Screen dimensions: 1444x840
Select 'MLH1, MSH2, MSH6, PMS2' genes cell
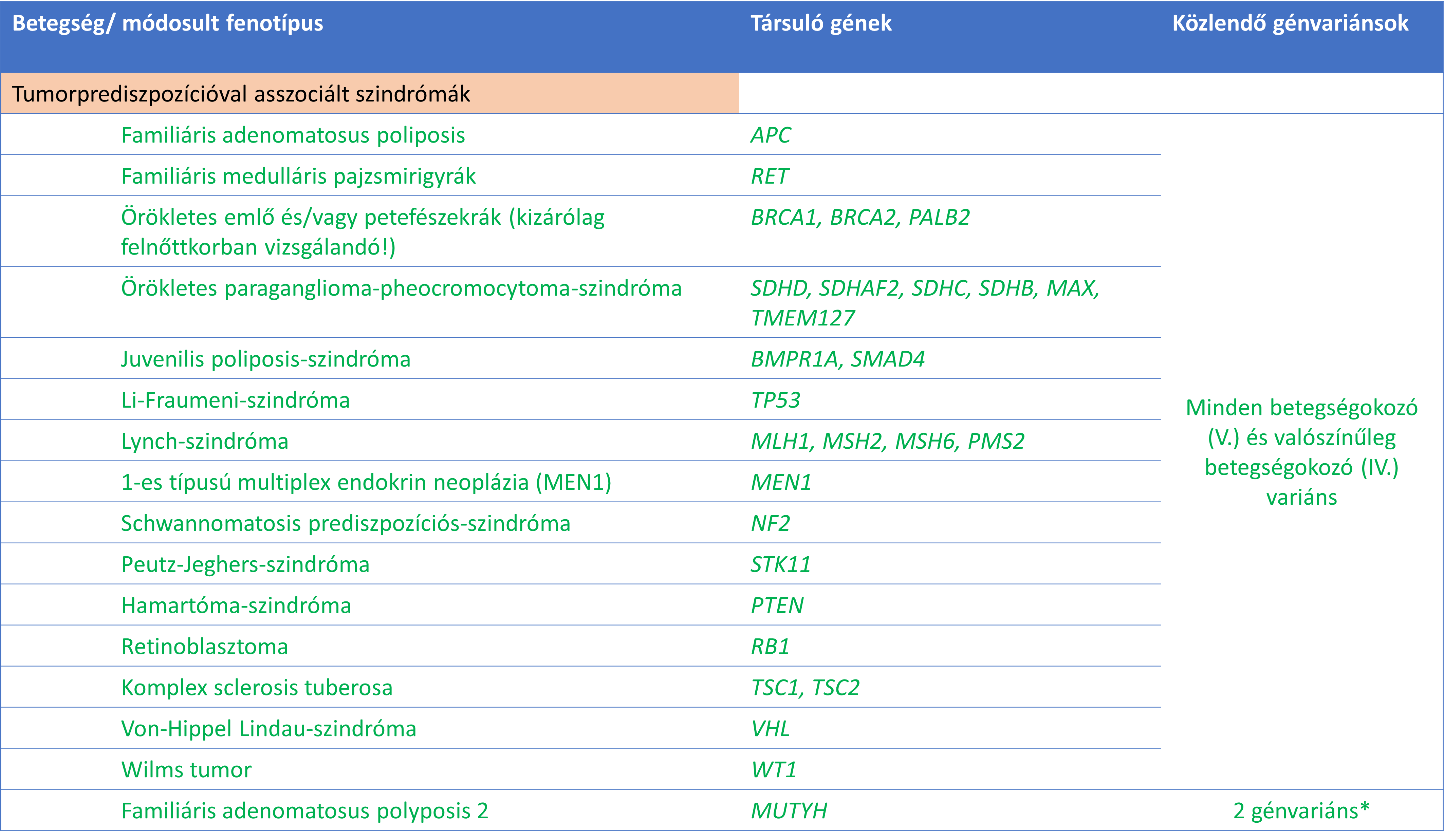[x=887, y=441]
